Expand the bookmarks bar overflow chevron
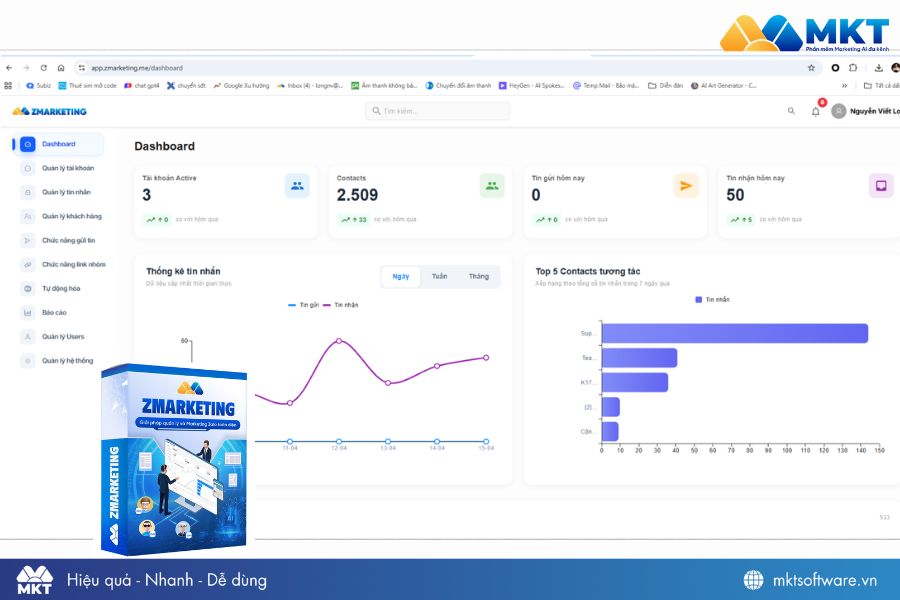 tap(844, 86)
